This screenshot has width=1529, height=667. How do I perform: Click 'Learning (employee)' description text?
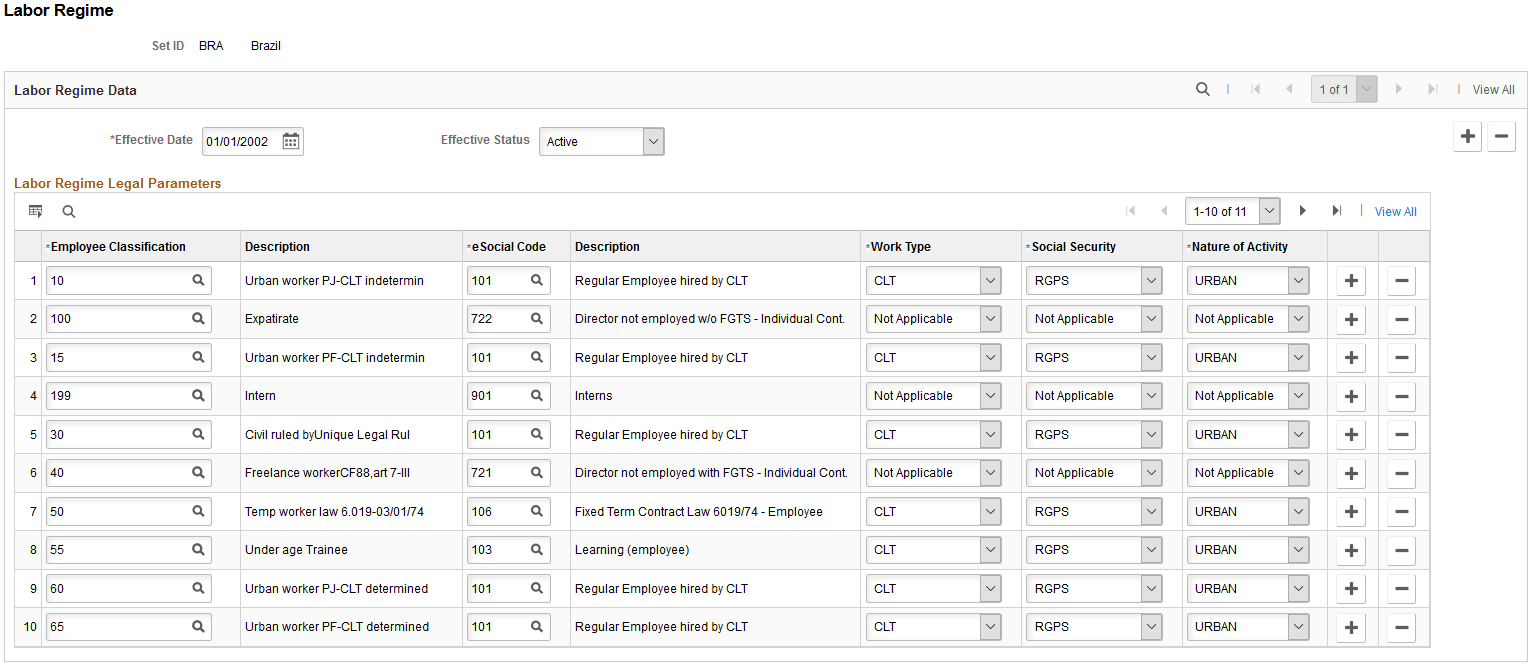click(632, 550)
